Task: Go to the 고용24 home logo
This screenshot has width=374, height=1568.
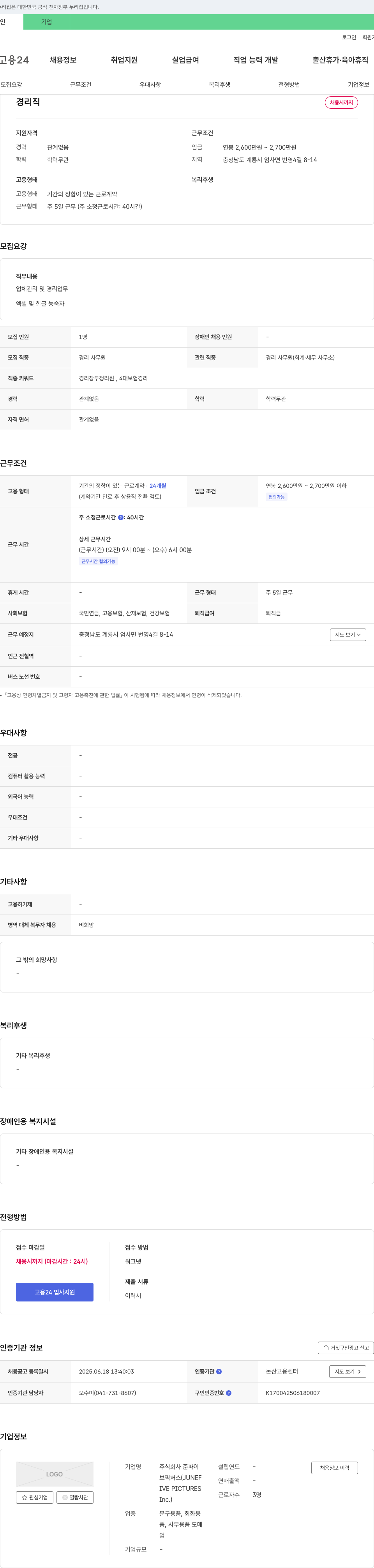Action: click(x=14, y=60)
